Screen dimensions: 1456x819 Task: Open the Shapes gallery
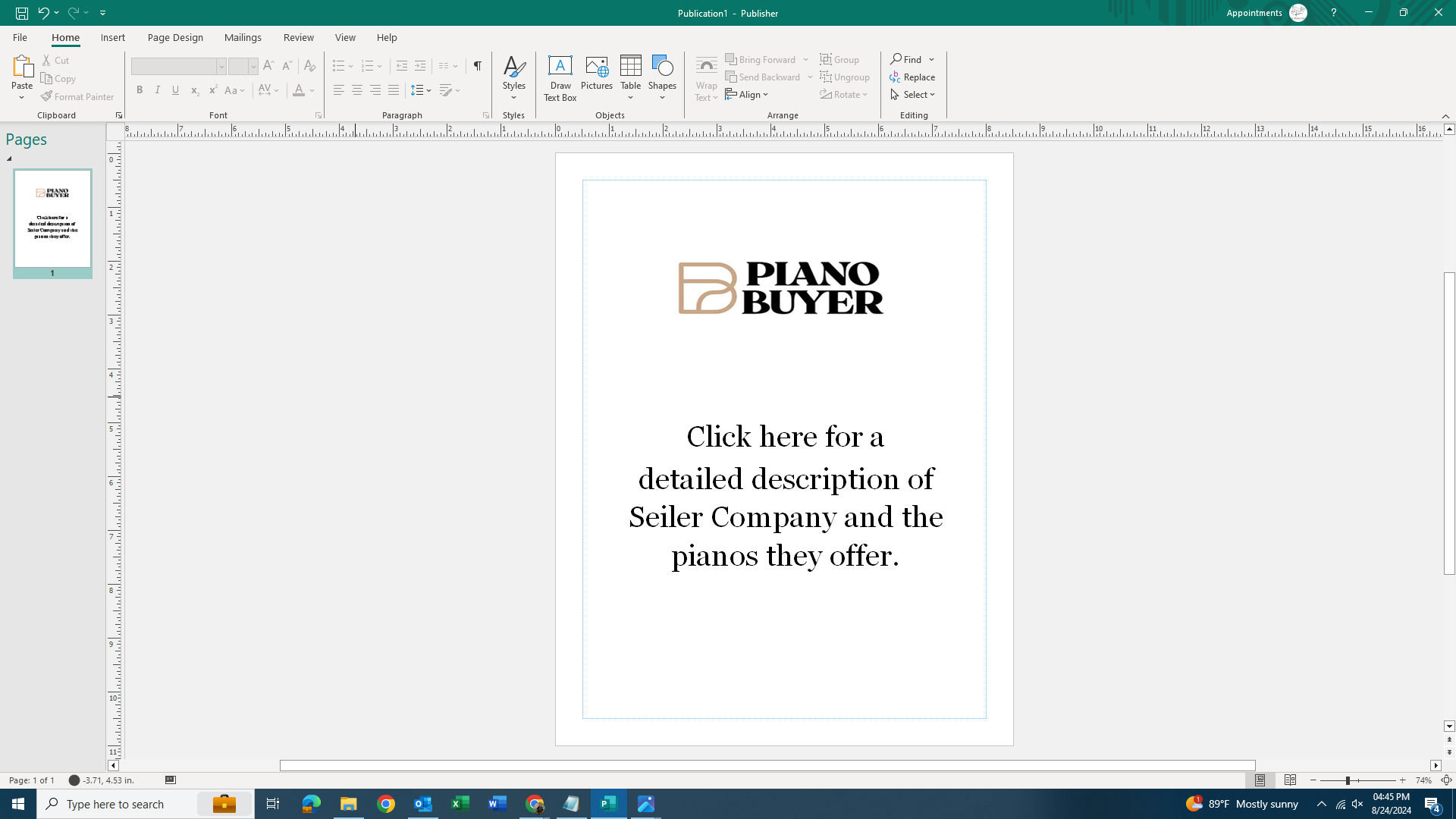point(662,78)
